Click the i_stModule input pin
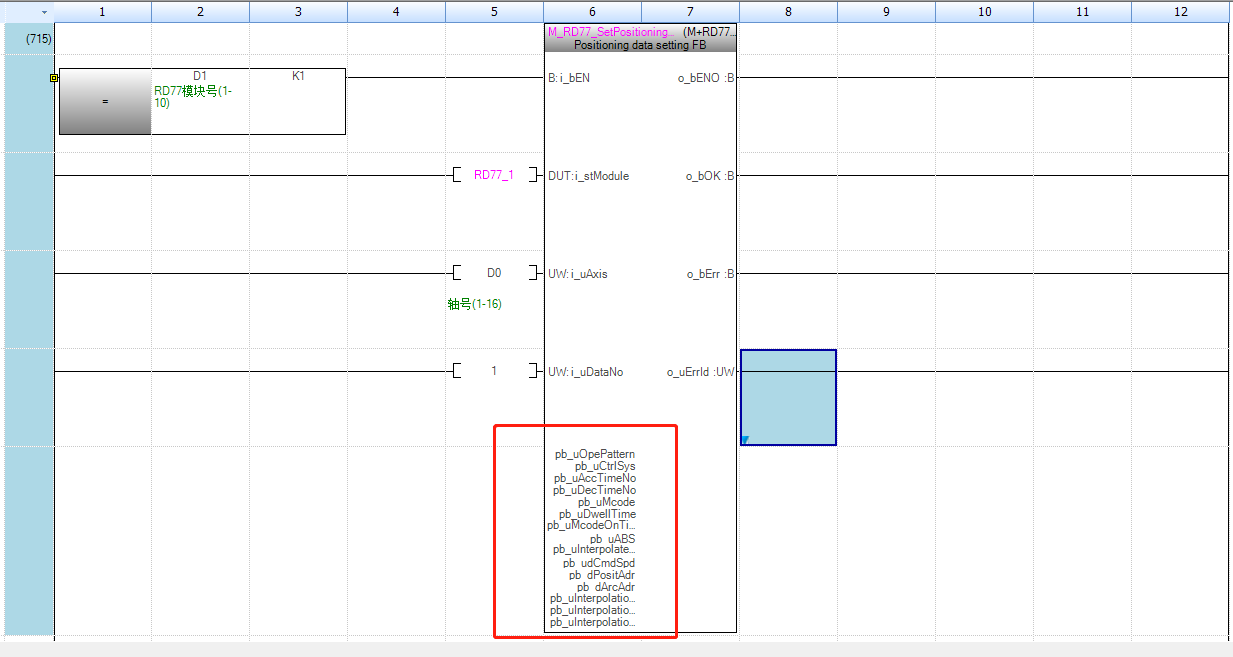This screenshot has width=1233, height=657. point(589,176)
